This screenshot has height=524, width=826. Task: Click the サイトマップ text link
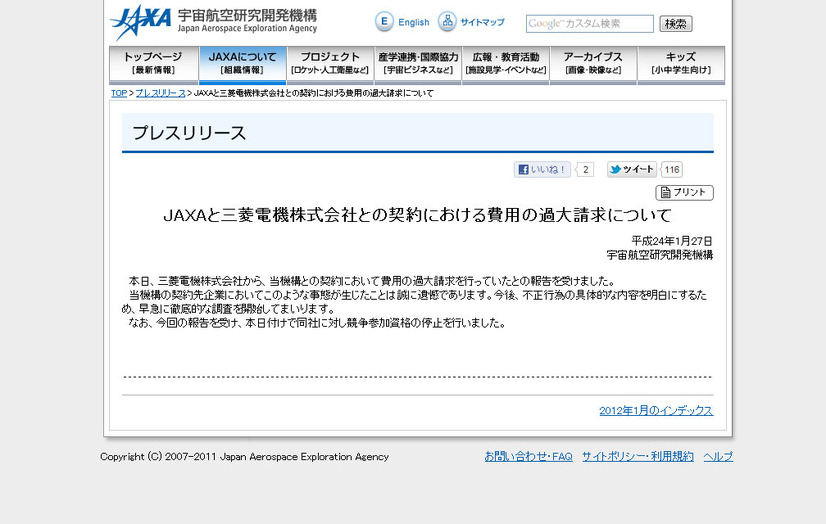click(x=483, y=22)
